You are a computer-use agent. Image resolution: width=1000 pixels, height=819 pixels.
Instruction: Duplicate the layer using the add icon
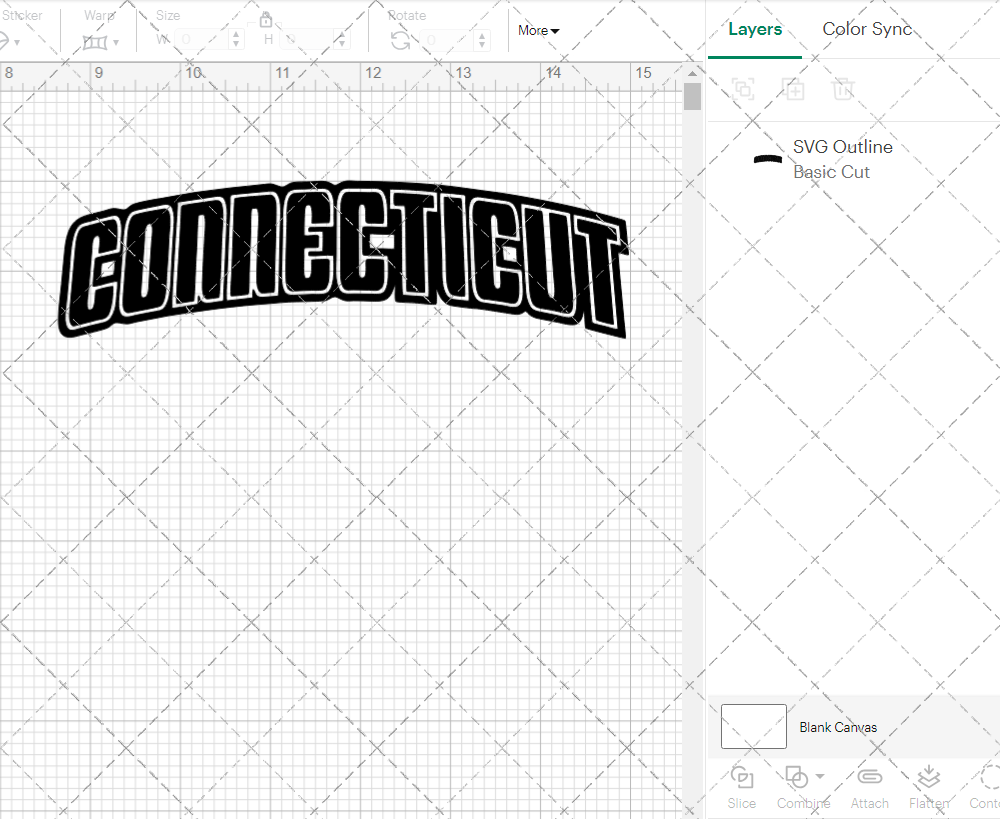[x=794, y=89]
